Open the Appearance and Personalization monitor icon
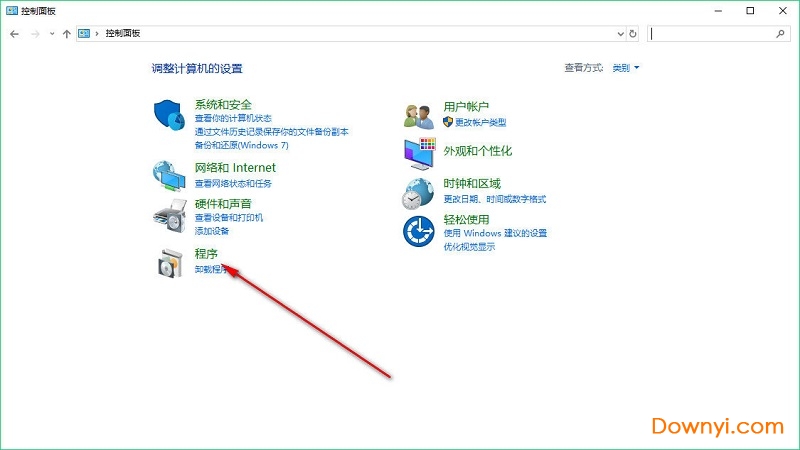800x450 pixels. (x=418, y=153)
